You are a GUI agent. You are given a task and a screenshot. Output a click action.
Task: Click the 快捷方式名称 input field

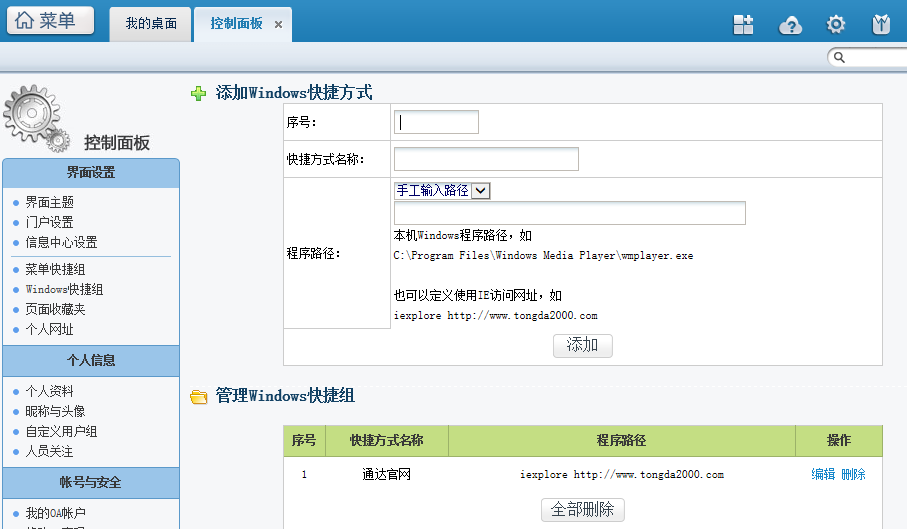click(486, 159)
